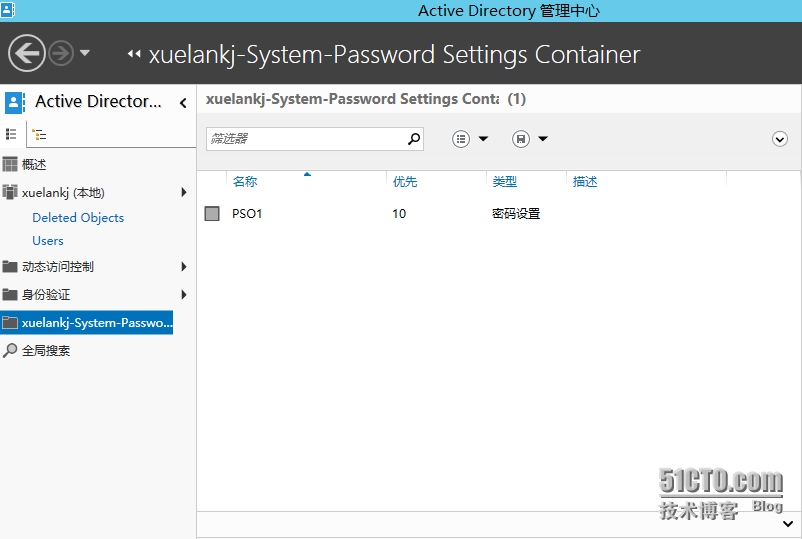Click the xuelankj domain server icon

click(10, 192)
